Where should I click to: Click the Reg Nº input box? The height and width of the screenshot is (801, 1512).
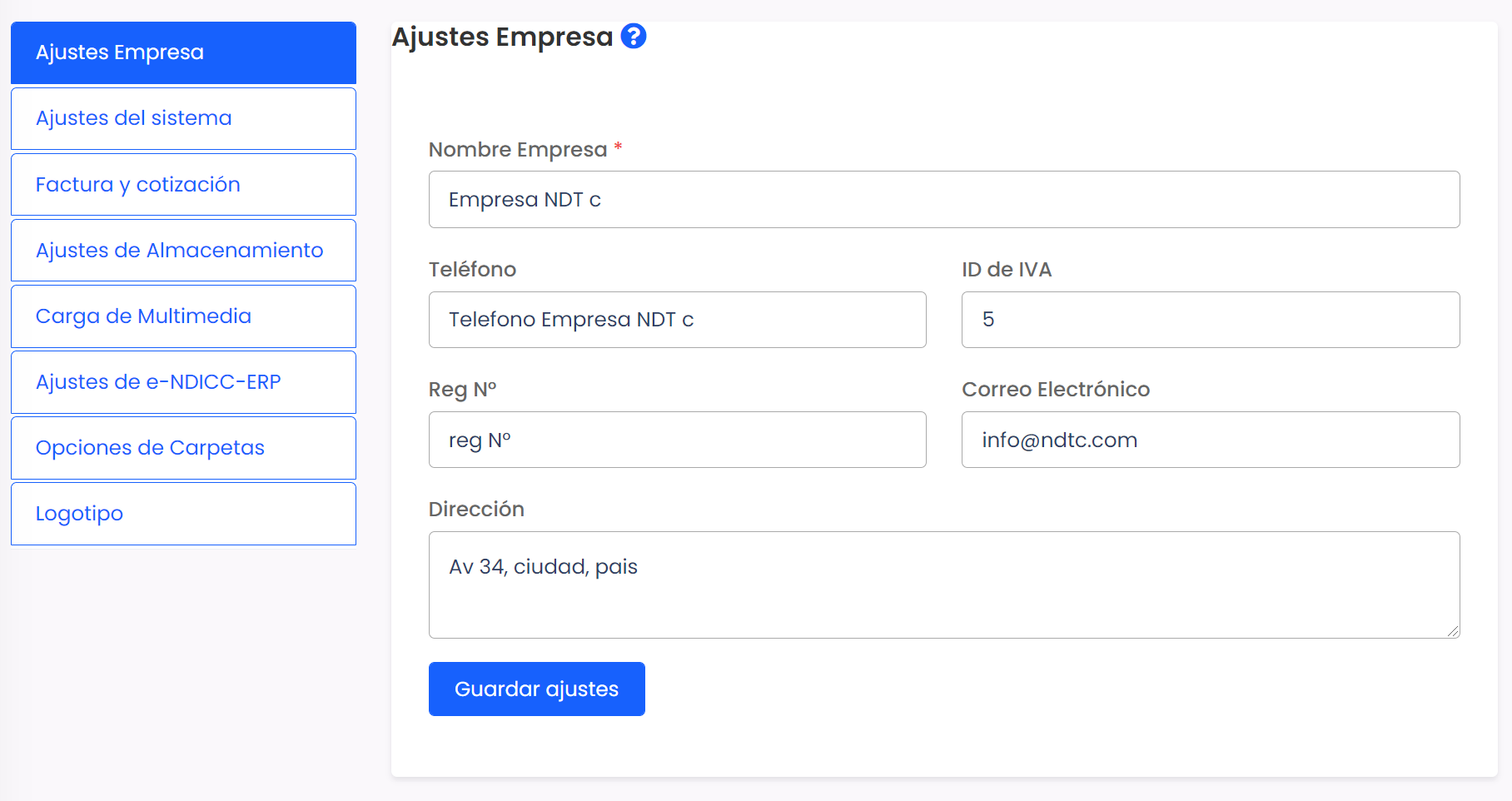click(x=677, y=440)
